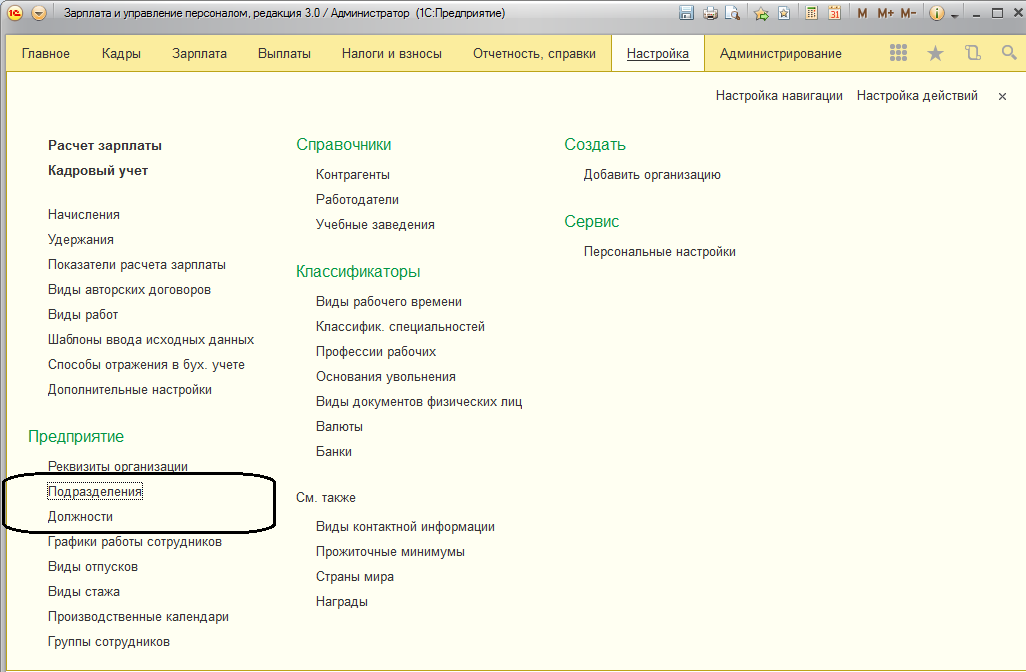Open Персональные настройки

point(660,252)
